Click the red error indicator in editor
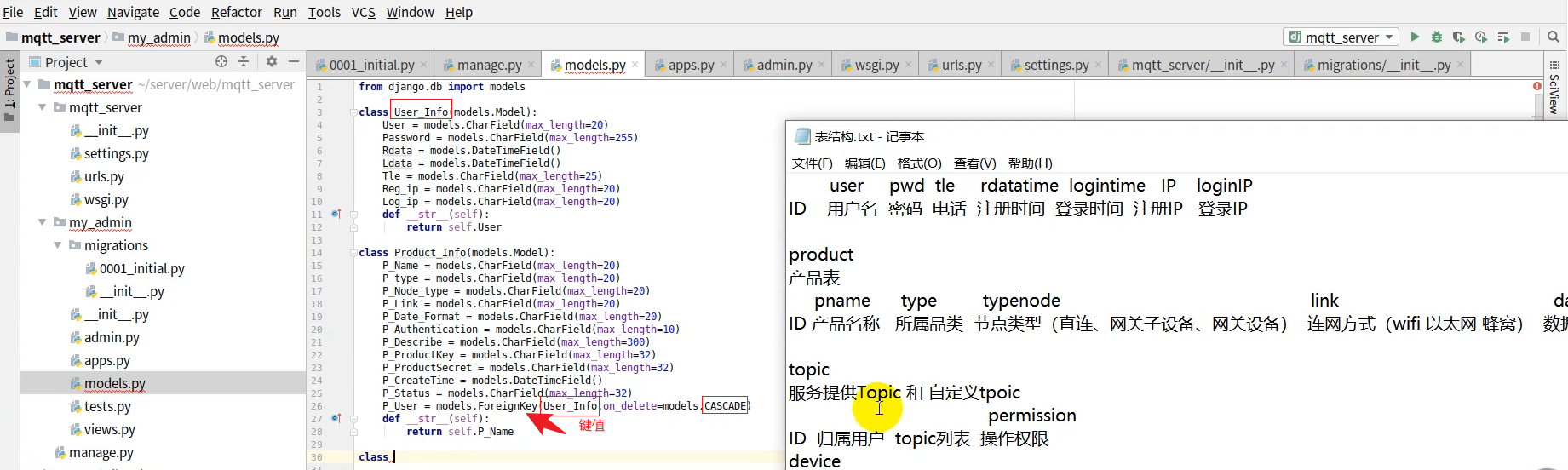The image size is (1568, 470). [x=1537, y=86]
